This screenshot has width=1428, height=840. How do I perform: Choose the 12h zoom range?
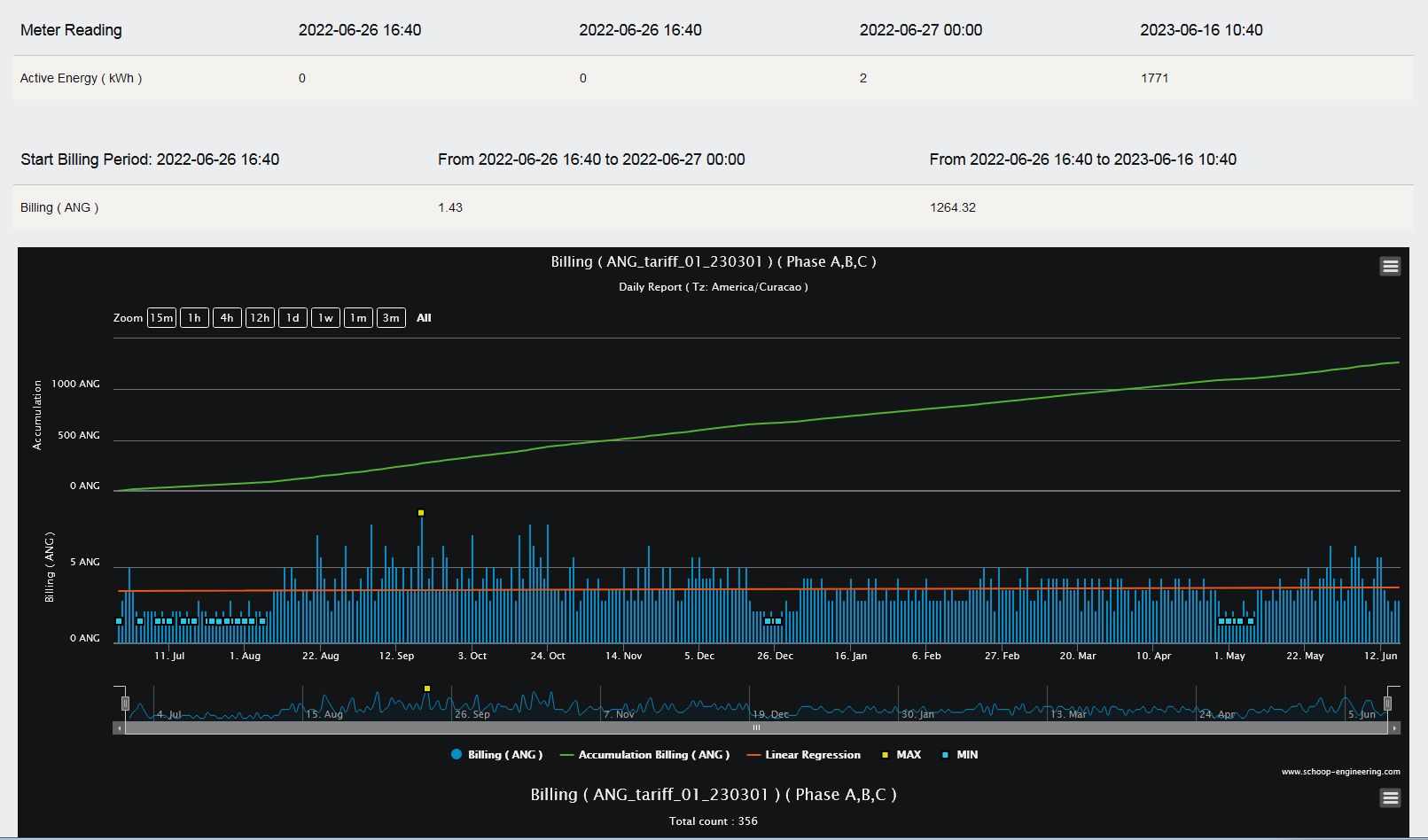coord(260,318)
